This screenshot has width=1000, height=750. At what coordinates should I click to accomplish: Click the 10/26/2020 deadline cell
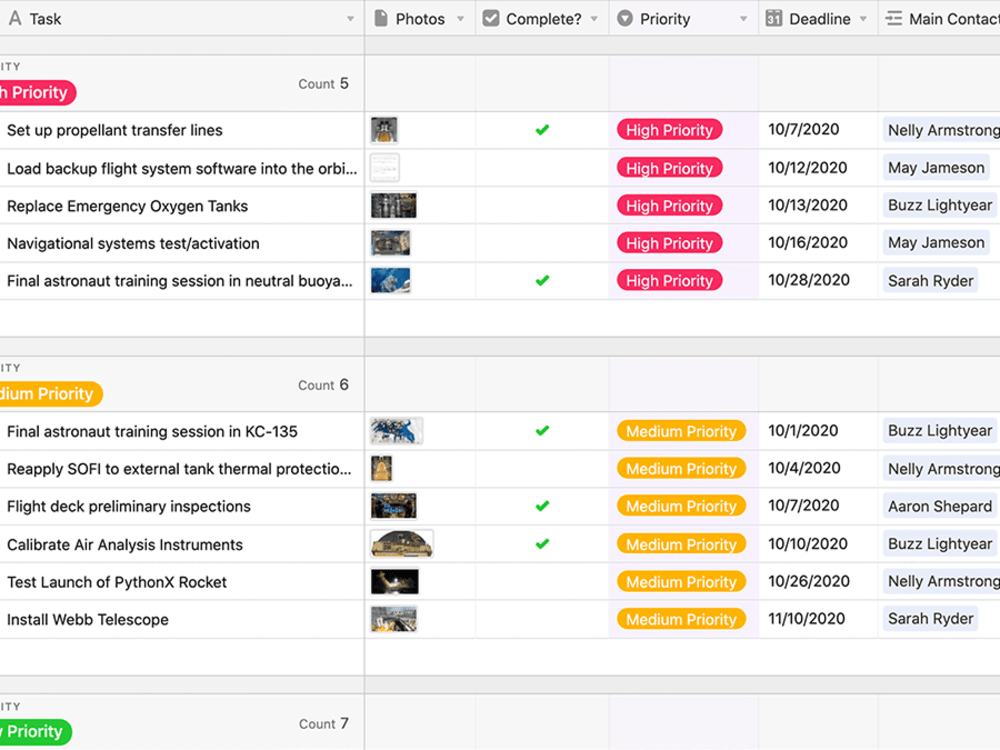[x=809, y=581]
